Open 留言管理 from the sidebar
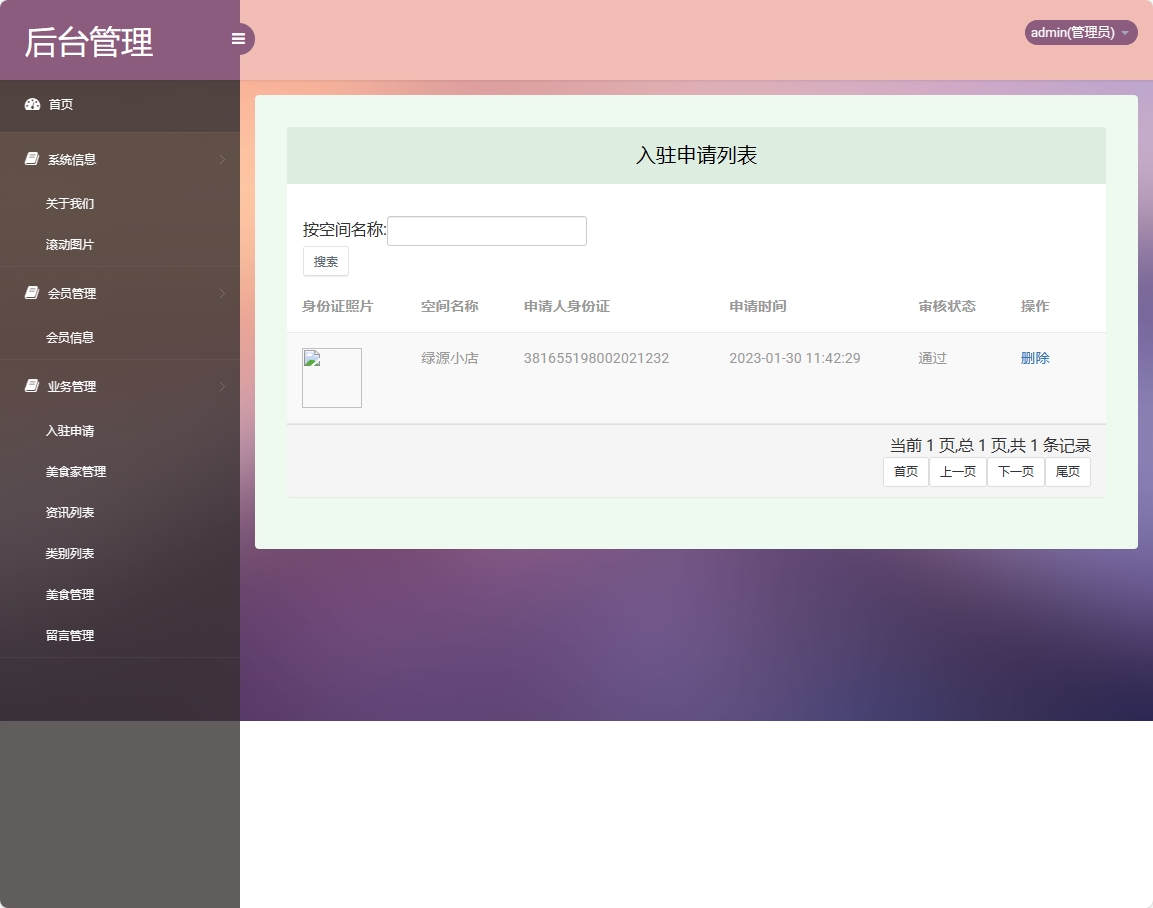Image resolution: width=1153 pixels, height=908 pixels. pos(70,636)
